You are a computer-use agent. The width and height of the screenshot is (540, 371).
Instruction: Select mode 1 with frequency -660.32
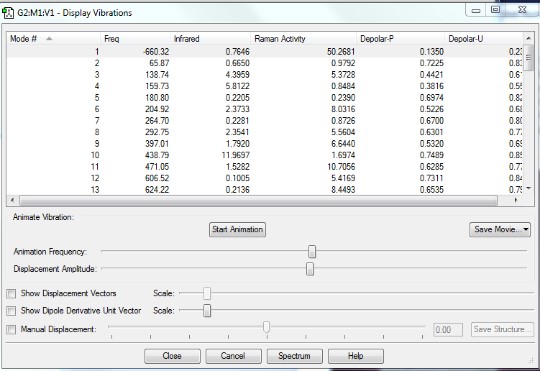coord(264,52)
